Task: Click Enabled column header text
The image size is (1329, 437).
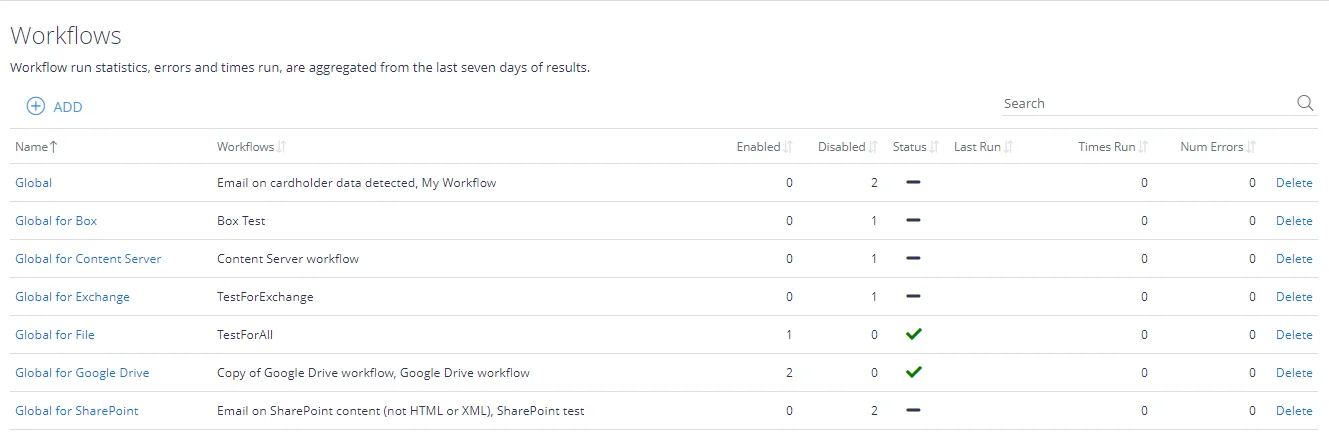Action: click(x=758, y=147)
